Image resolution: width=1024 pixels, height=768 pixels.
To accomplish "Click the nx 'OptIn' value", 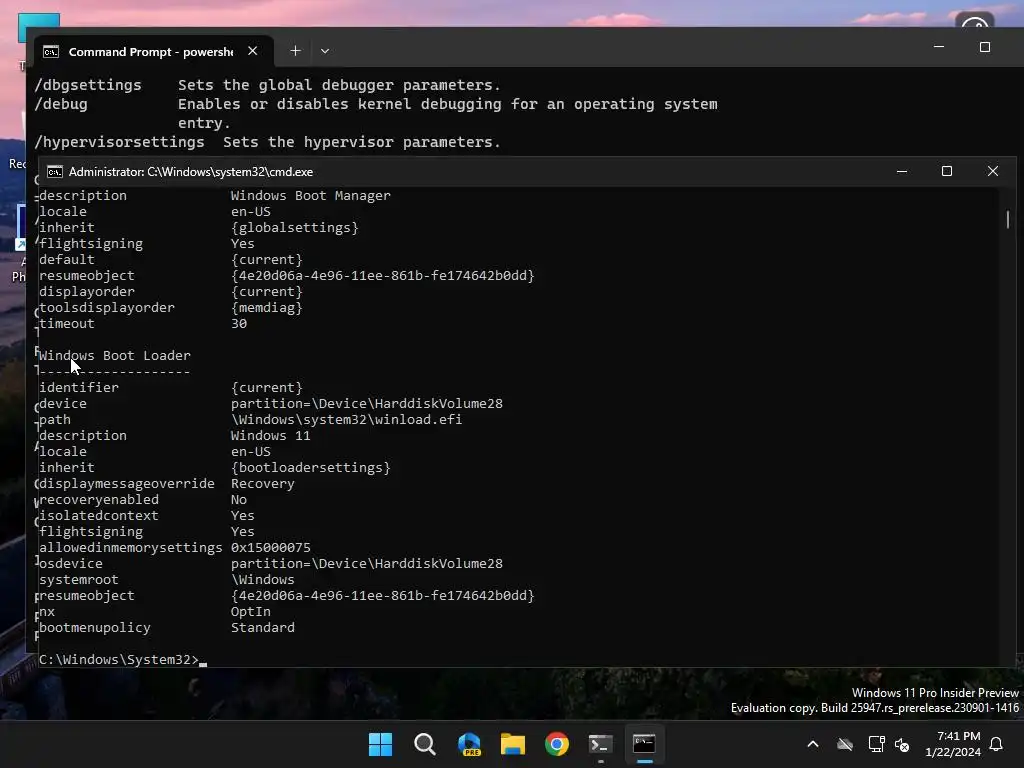I will [251, 612].
